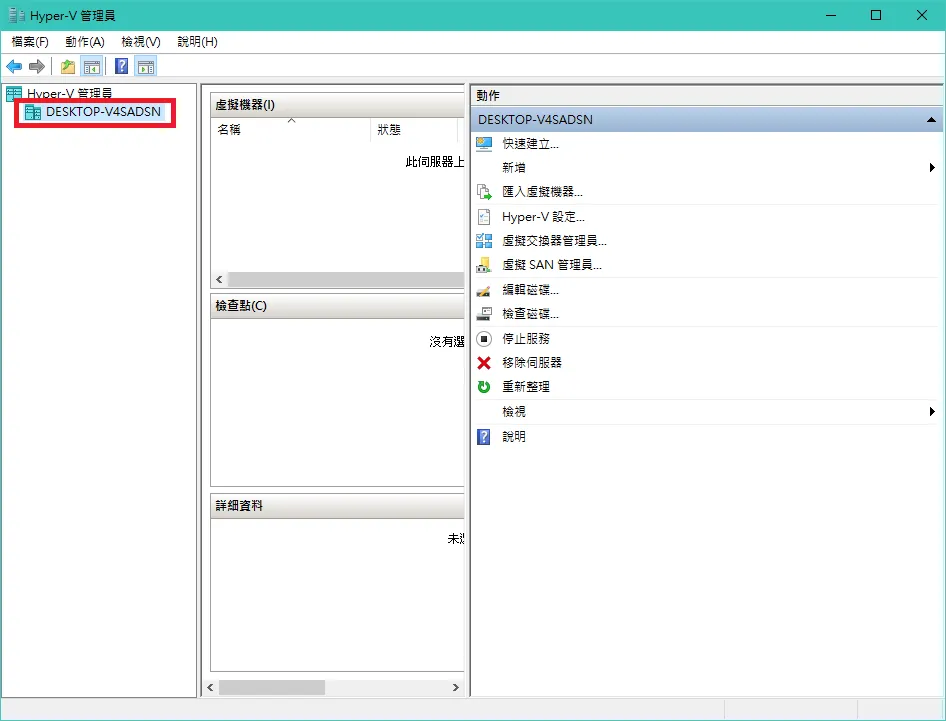Collapse the DESKTOP-V4SADSN actions section arrow

932,119
